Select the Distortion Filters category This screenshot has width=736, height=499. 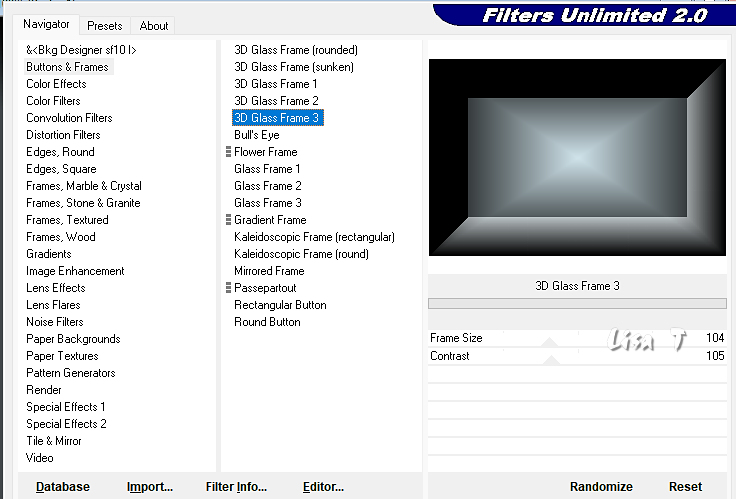pos(63,135)
